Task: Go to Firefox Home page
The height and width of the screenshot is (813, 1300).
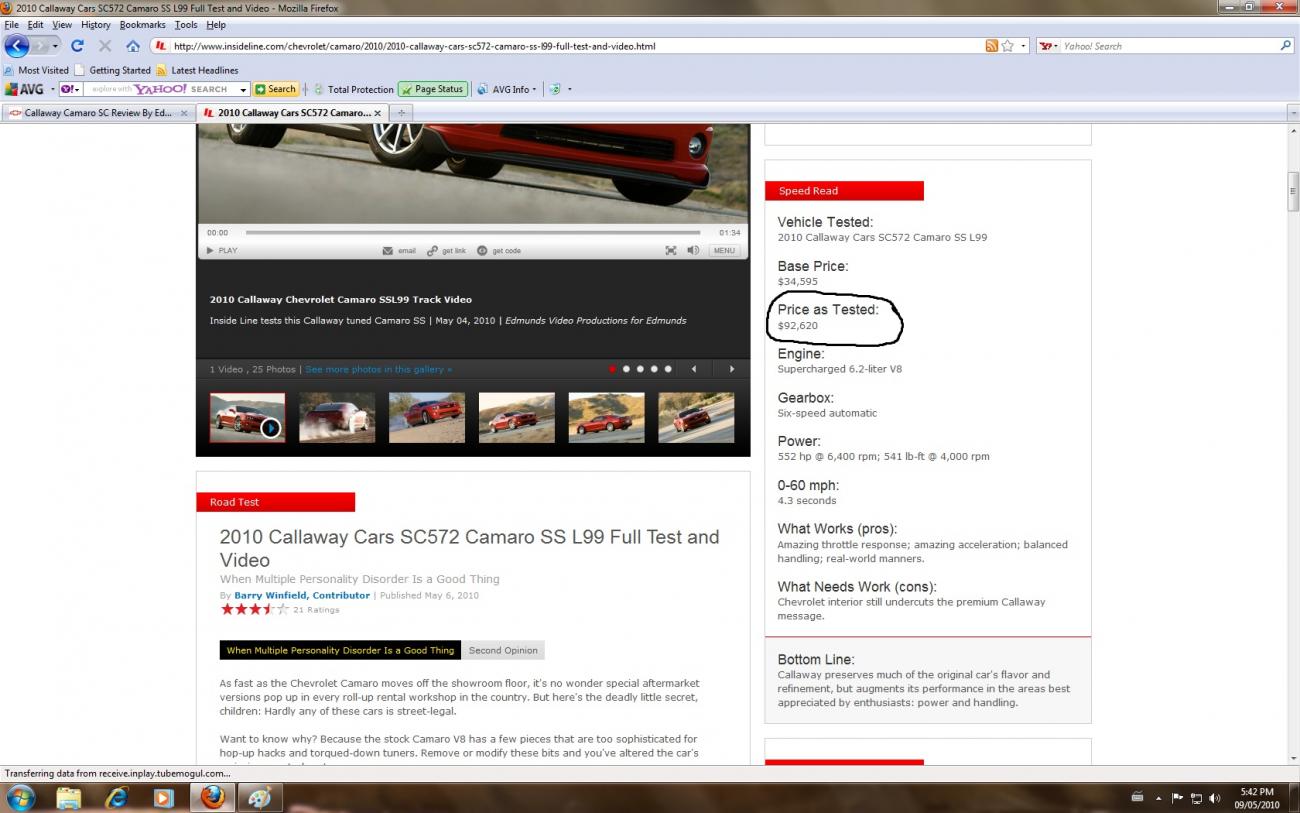Action: coord(132,46)
